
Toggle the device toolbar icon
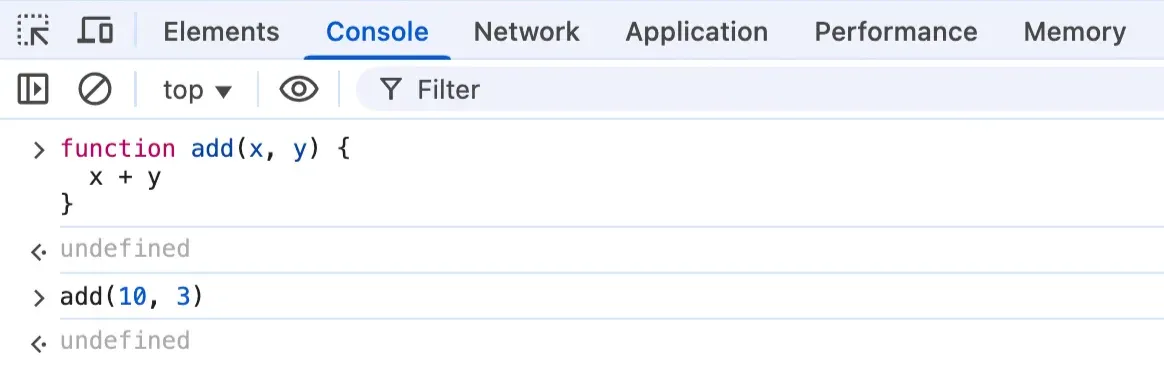pyautogui.click(x=95, y=30)
